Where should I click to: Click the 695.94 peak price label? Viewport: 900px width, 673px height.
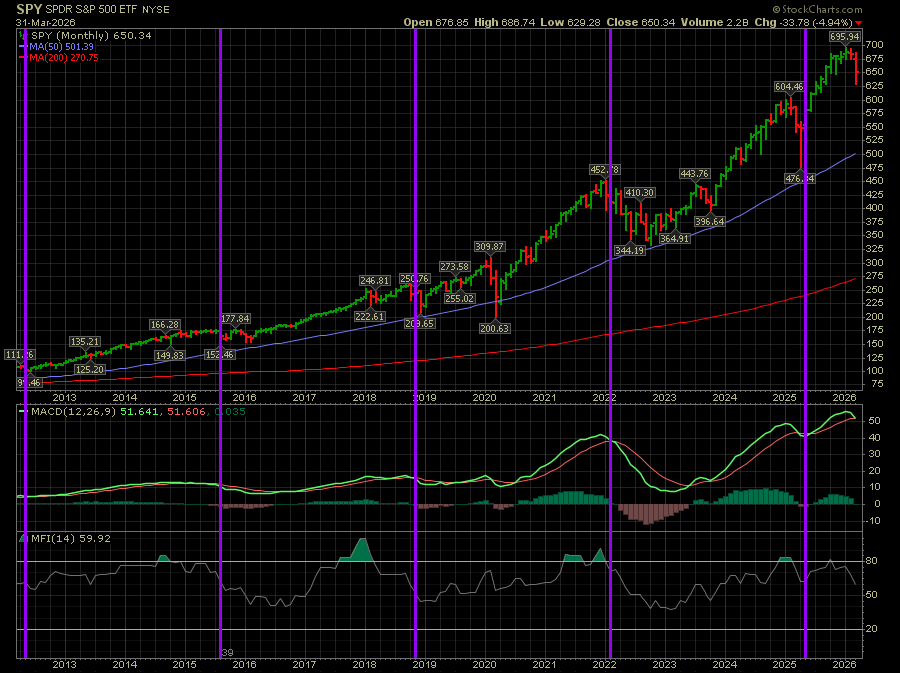[x=845, y=36]
